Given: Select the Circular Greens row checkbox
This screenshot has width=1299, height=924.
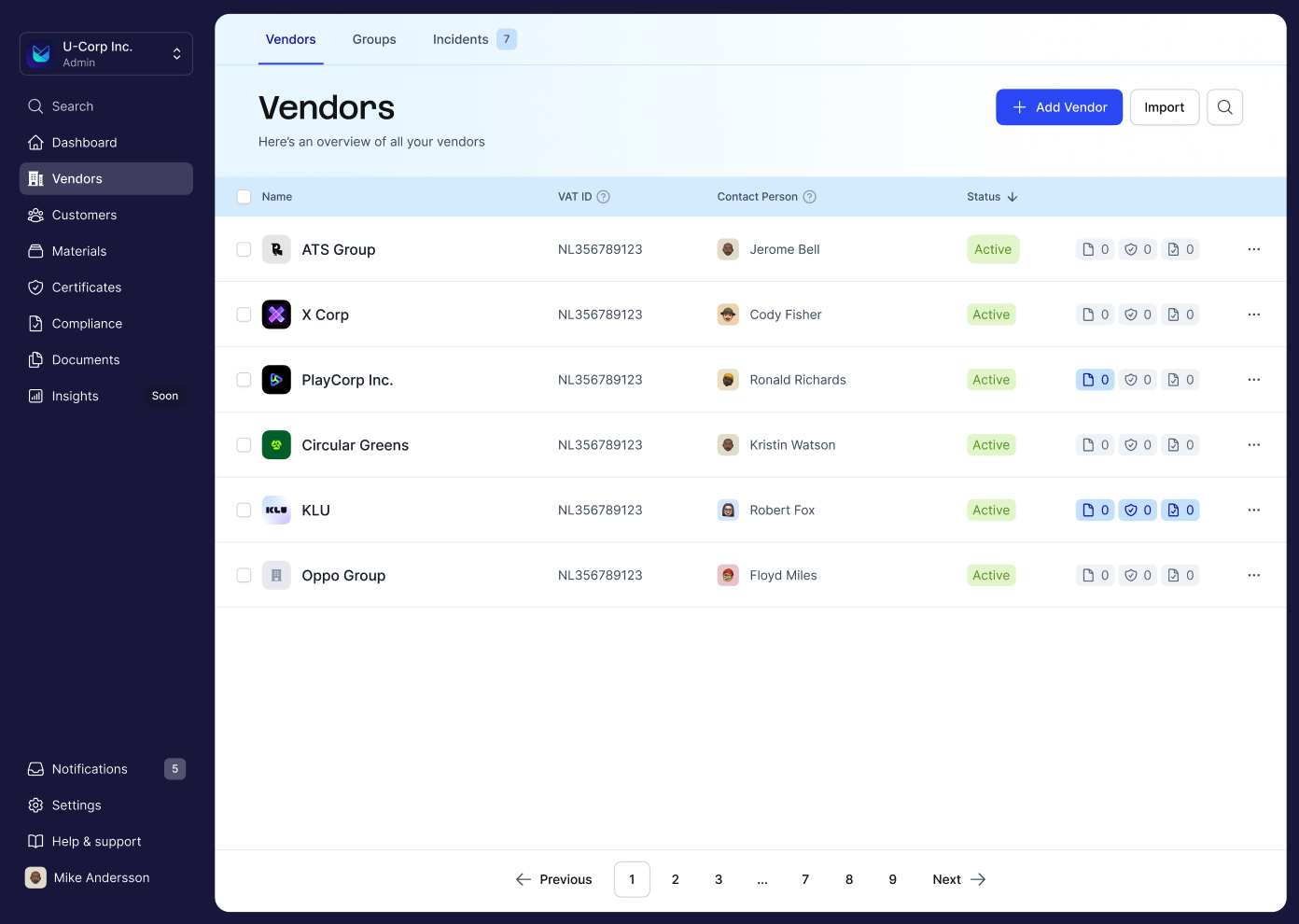Looking at the screenshot, I should tap(244, 445).
